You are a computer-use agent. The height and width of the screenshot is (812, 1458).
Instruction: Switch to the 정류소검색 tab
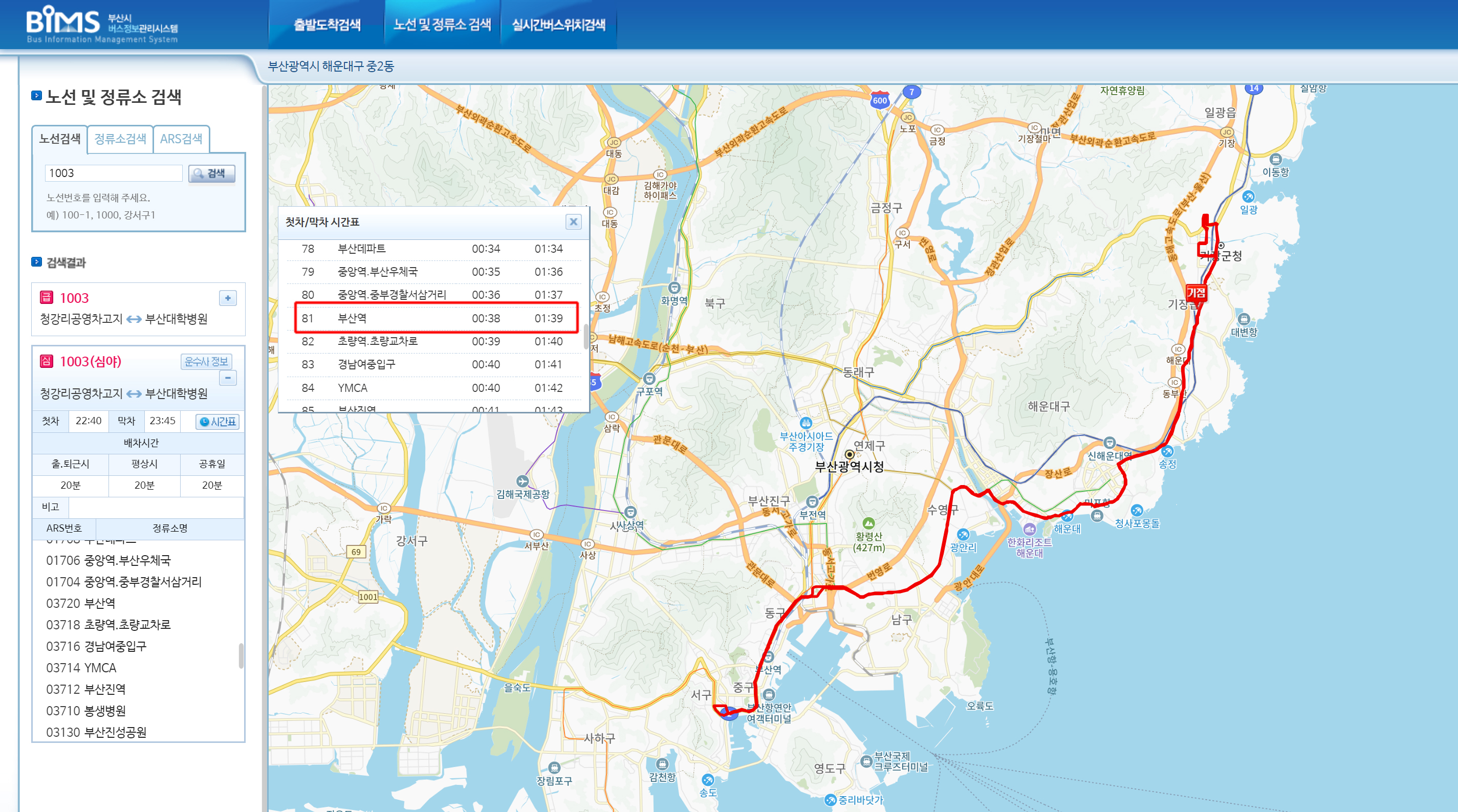click(x=120, y=139)
